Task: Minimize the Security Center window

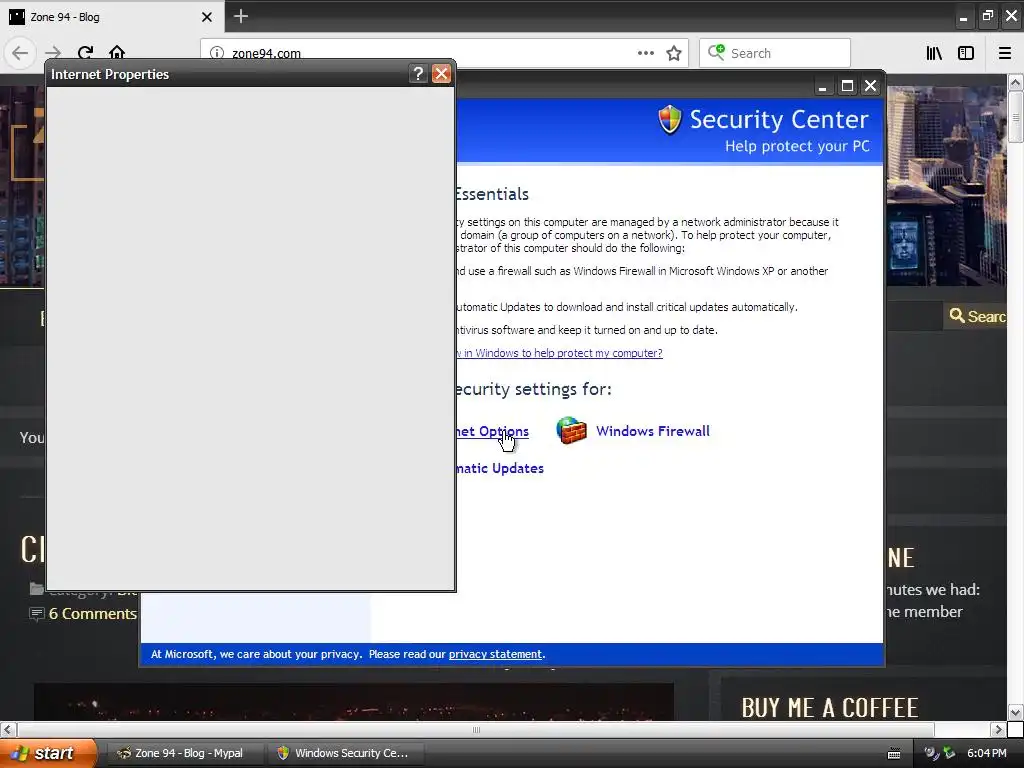Action: [823, 86]
